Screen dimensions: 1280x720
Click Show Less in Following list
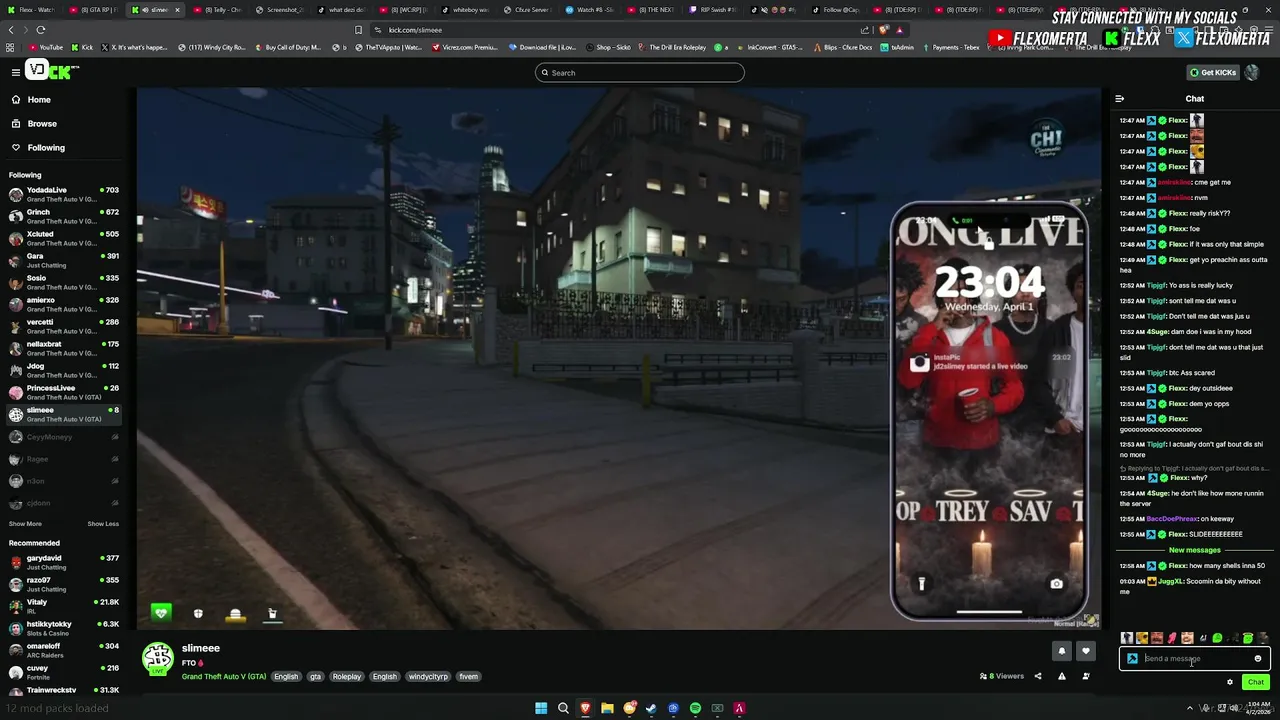tap(103, 524)
